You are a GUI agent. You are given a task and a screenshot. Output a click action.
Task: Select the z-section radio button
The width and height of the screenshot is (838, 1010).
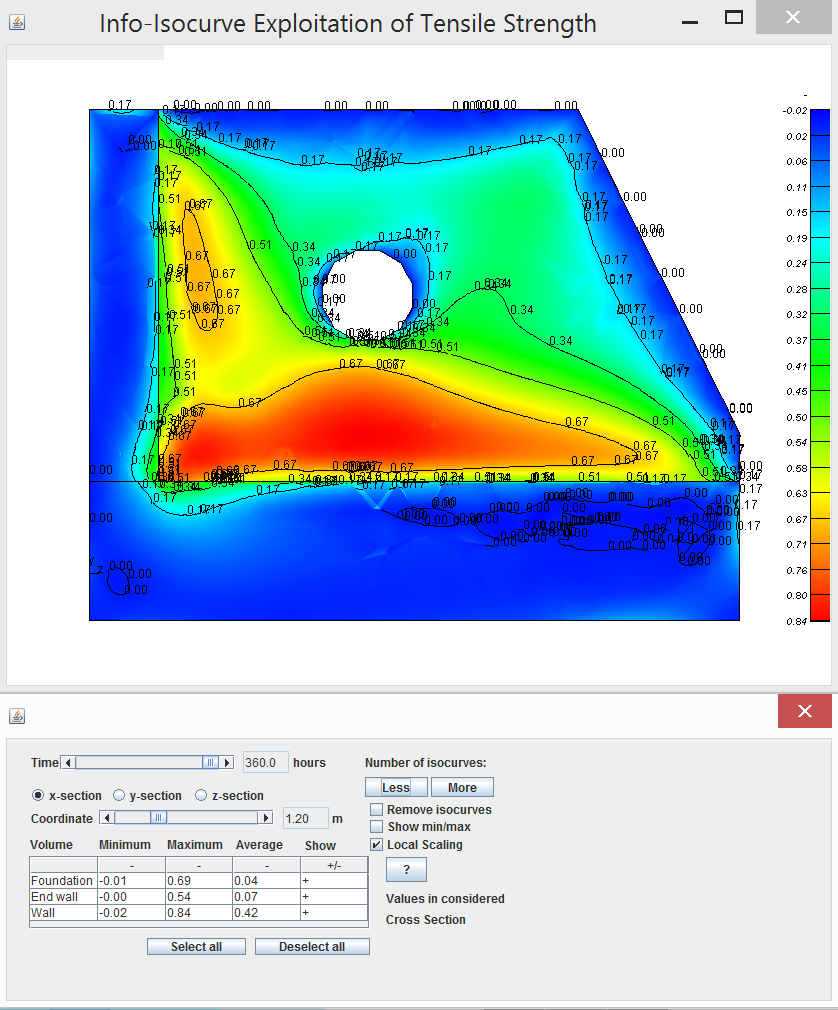coord(201,796)
